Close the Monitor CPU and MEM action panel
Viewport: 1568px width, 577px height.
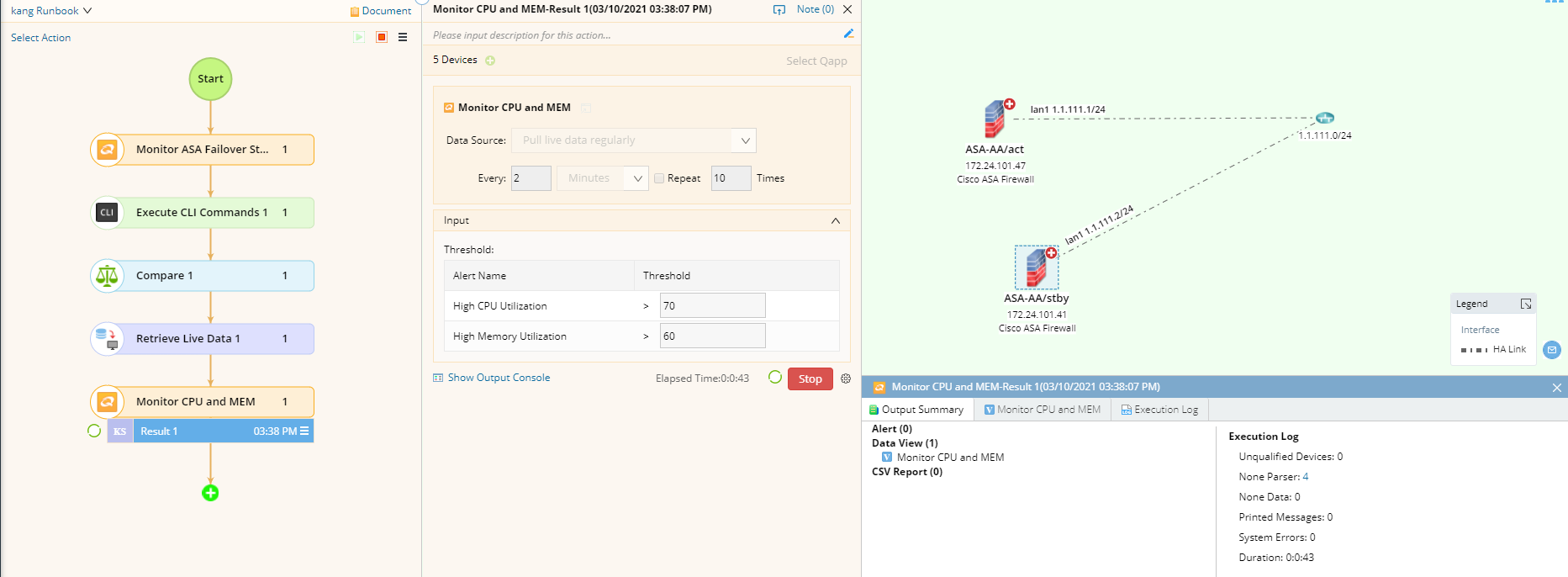coord(847,9)
